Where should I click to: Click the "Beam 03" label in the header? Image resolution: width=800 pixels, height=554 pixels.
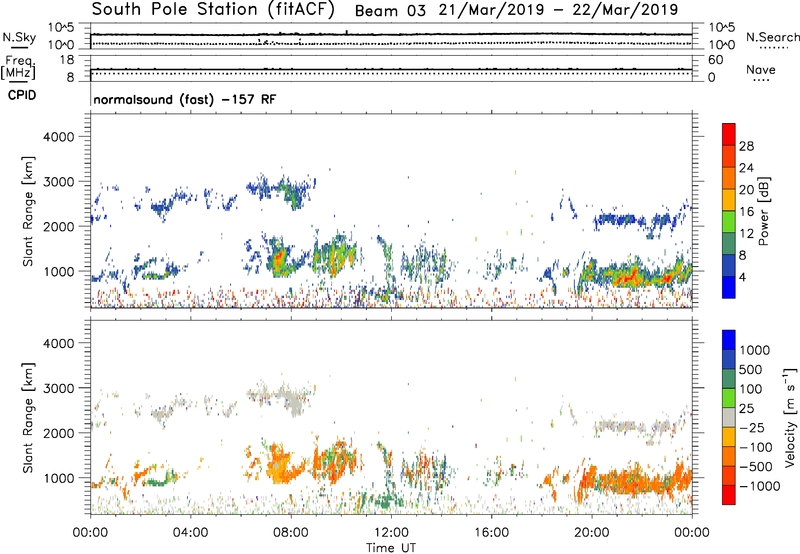coord(390,11)
